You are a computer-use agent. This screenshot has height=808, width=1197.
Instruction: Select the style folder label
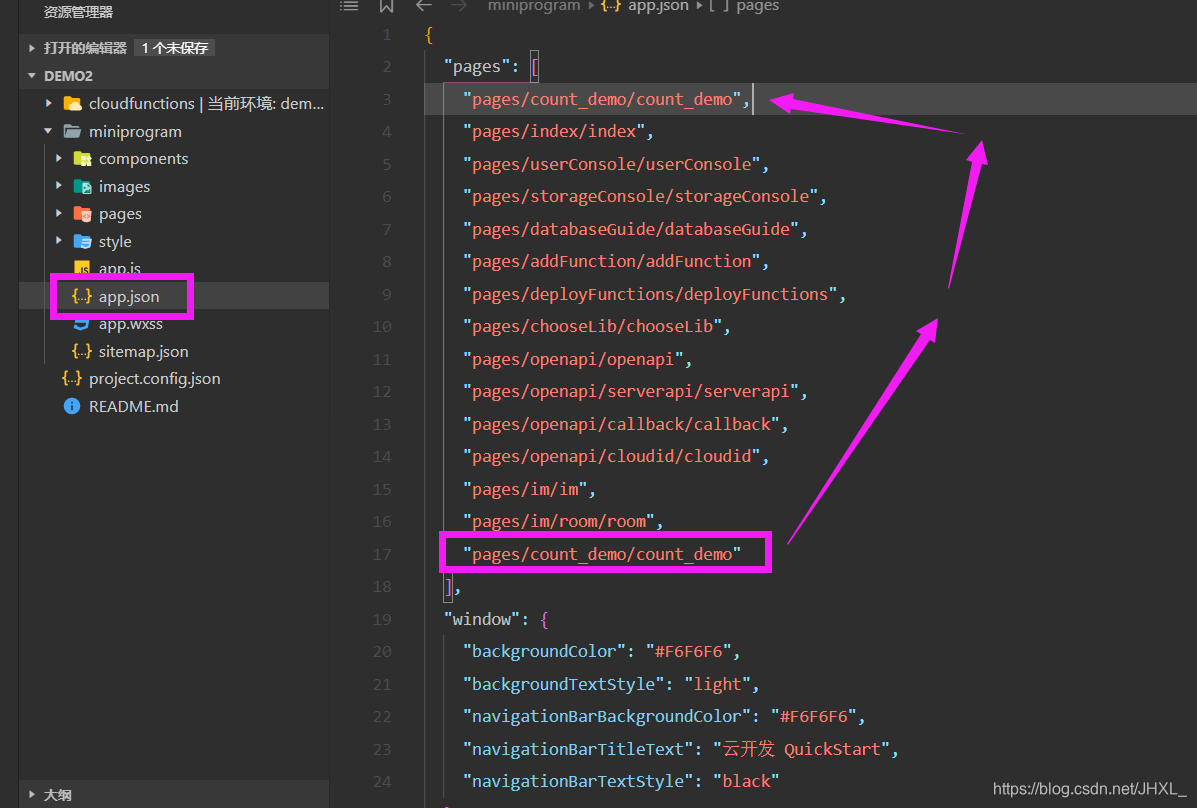tap(115, 241)
